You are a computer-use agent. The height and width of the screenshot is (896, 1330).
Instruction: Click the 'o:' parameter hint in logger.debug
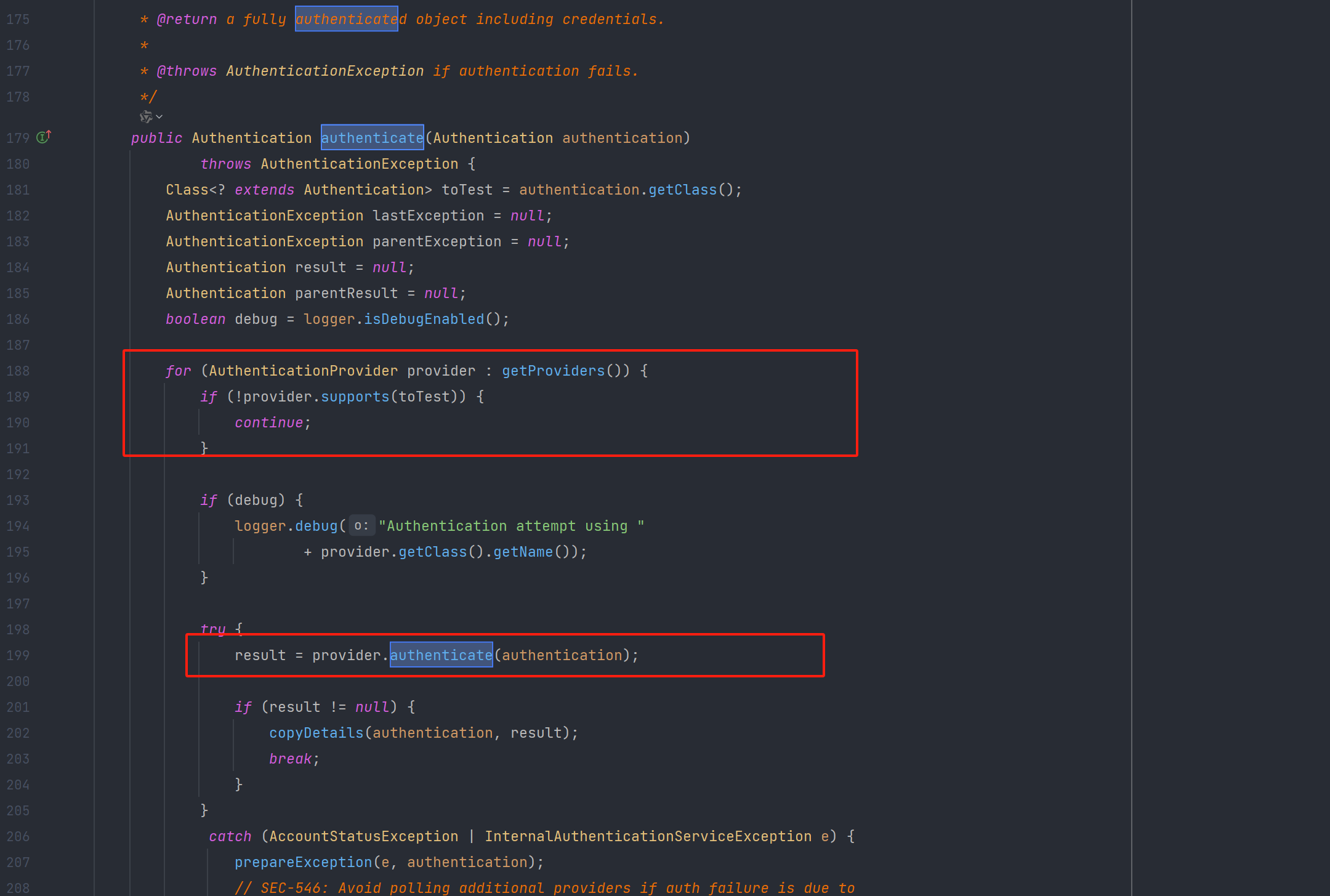[x=361, y=526]
